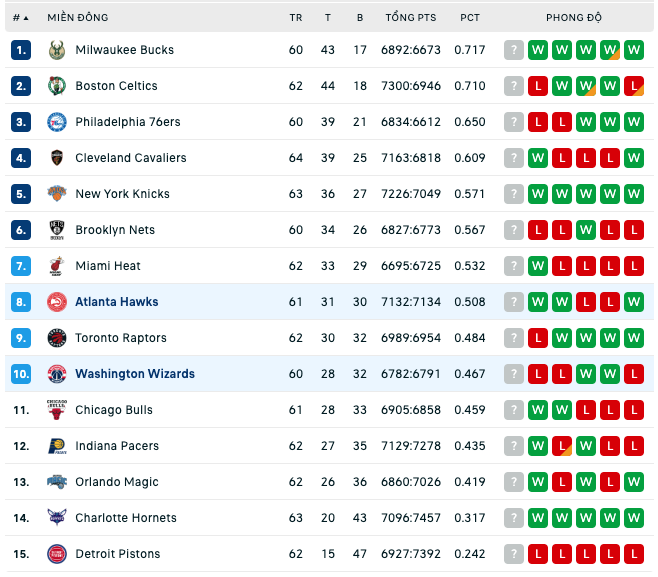Click the orange-cornered L badge for Indiana Pacers
The image size is (658, 577).
coord(562,446)
